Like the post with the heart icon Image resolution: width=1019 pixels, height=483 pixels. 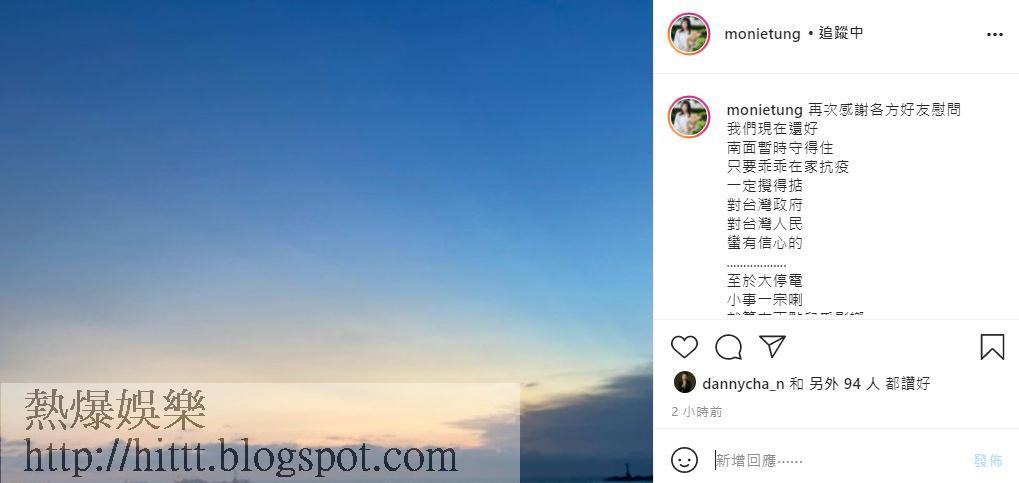(684, 347)
